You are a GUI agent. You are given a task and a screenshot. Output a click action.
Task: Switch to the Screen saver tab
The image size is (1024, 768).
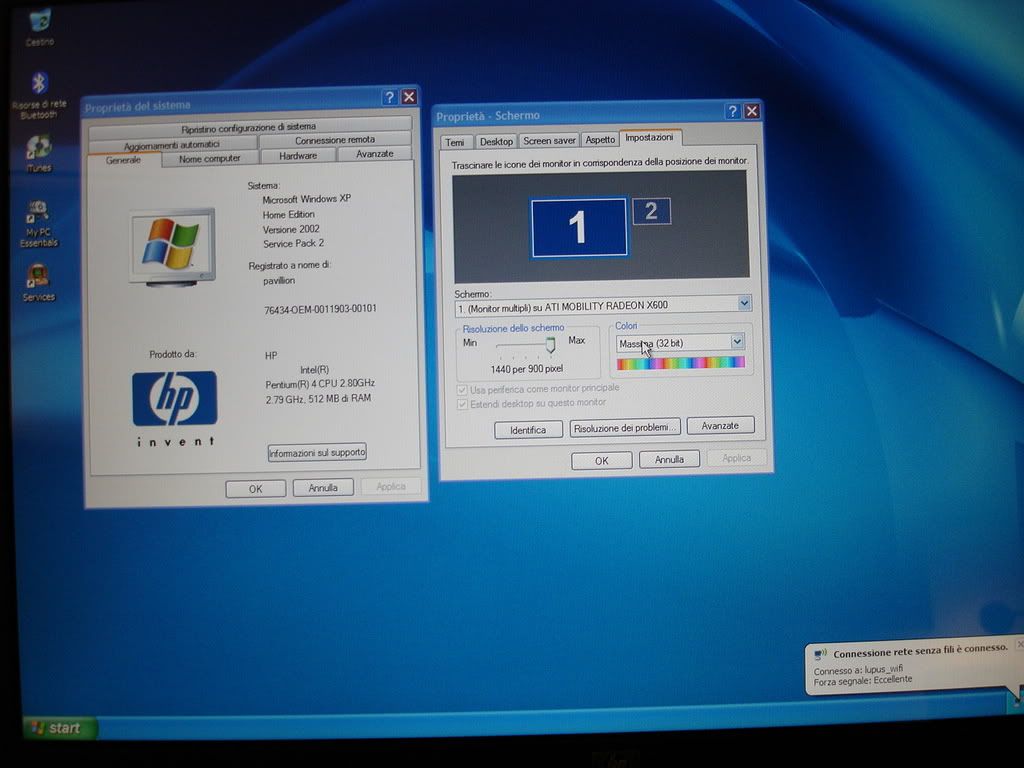pyautogui.click(x=549, y=141)
